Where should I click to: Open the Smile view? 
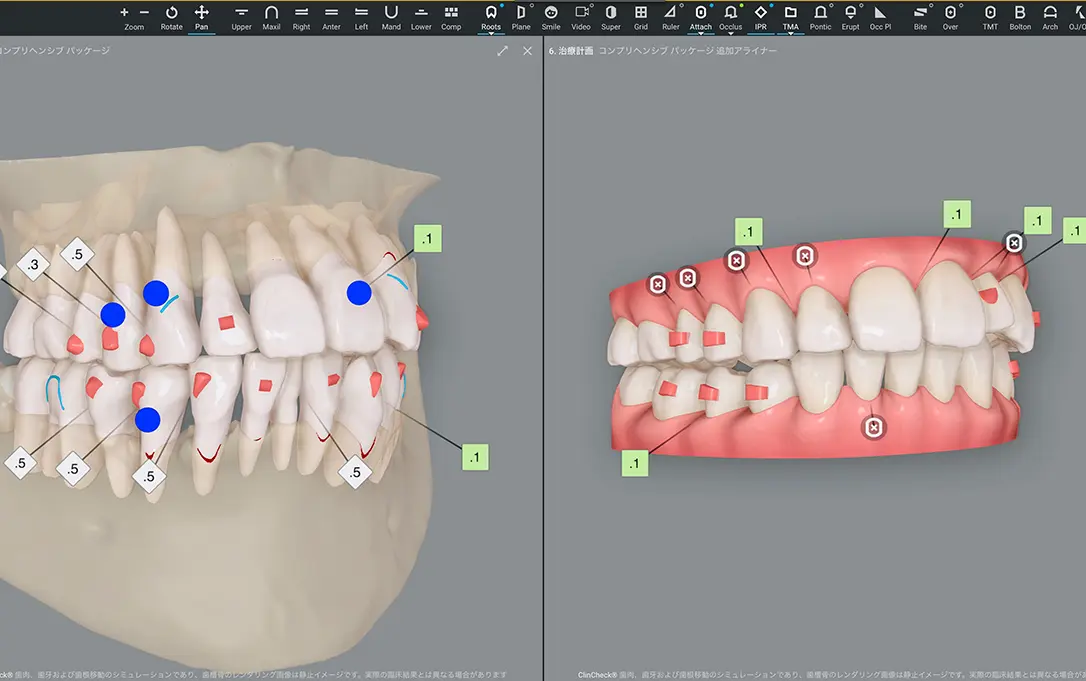(551, 16)
